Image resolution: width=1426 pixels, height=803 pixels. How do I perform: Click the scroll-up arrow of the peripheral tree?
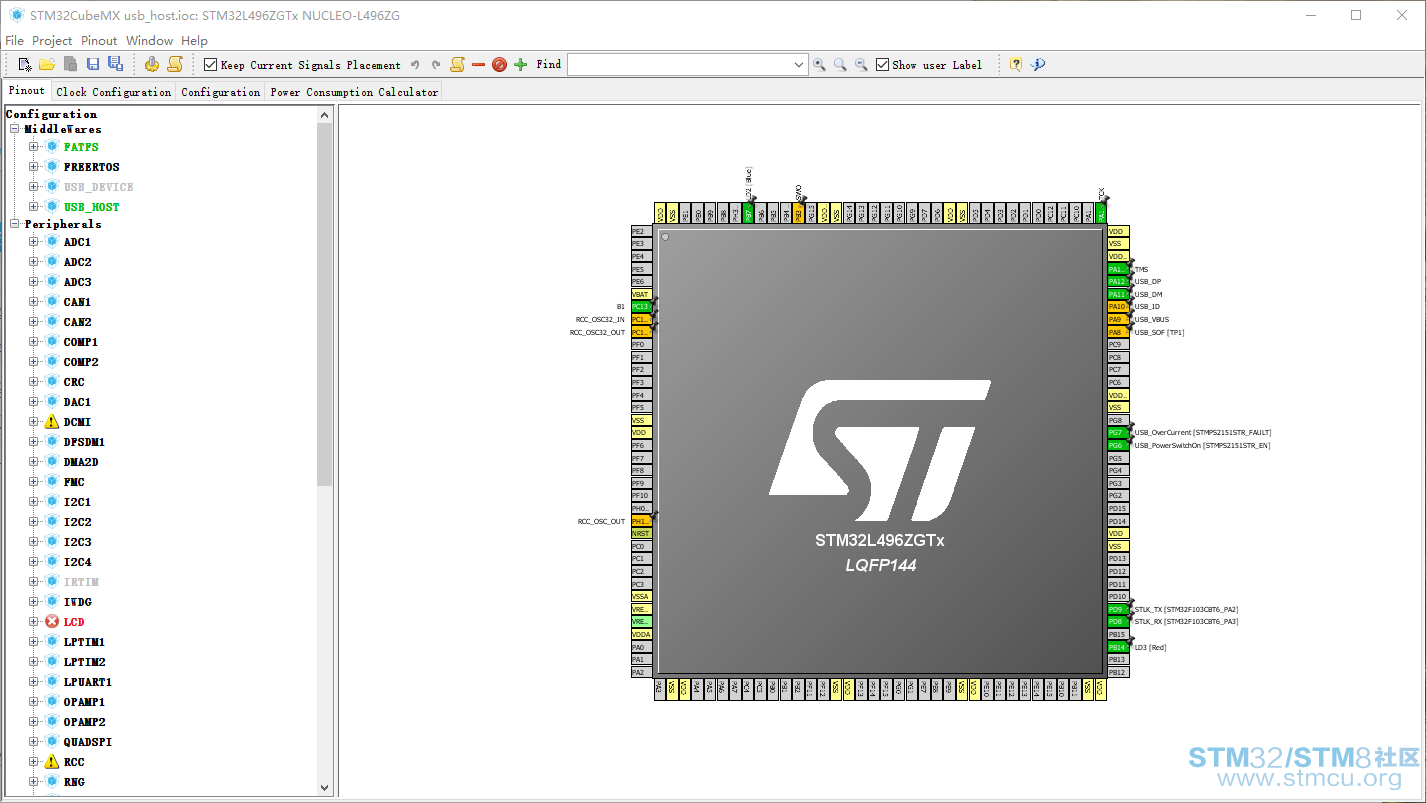325,115
